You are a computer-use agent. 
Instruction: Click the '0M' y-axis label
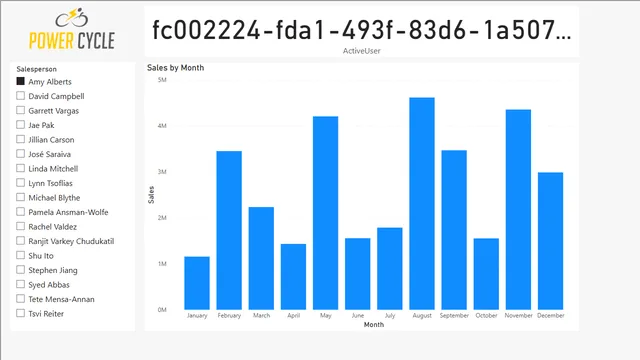(162, 310)
